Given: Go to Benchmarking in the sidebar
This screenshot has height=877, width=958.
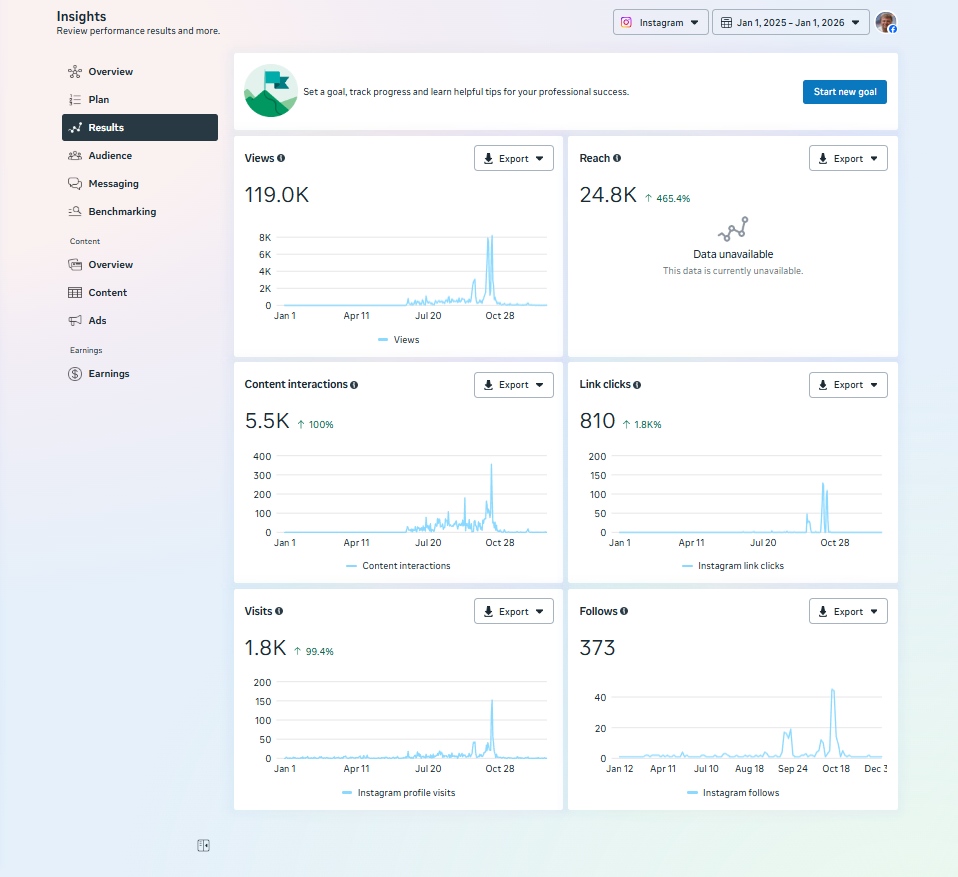Looking at the screenshot, I should pos(122,212).
